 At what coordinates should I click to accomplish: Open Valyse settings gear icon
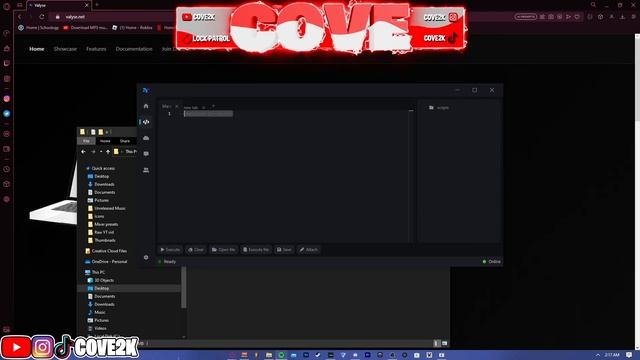click(x=146, y=258)
